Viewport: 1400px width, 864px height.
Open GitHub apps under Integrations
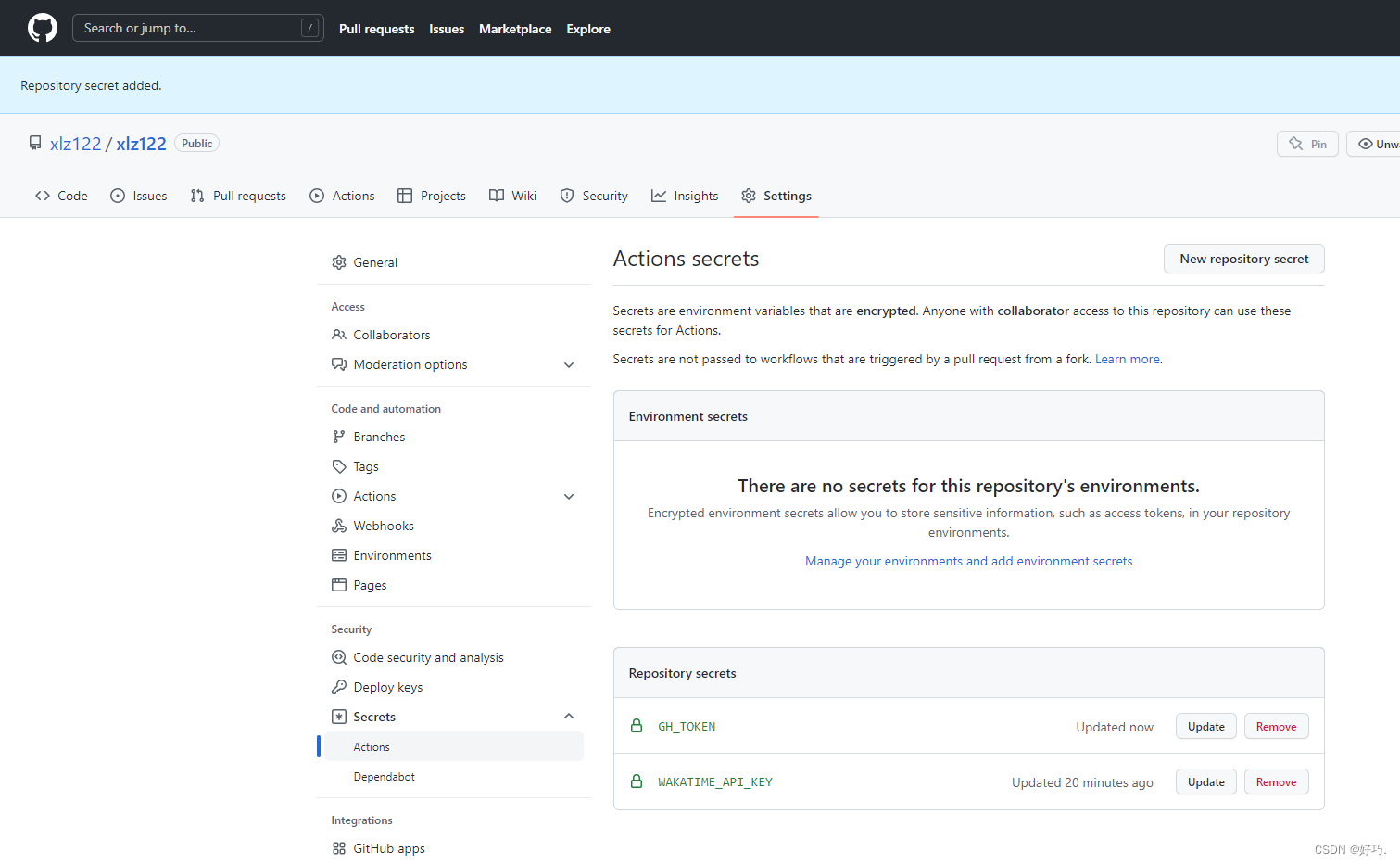tap(454, 848)
